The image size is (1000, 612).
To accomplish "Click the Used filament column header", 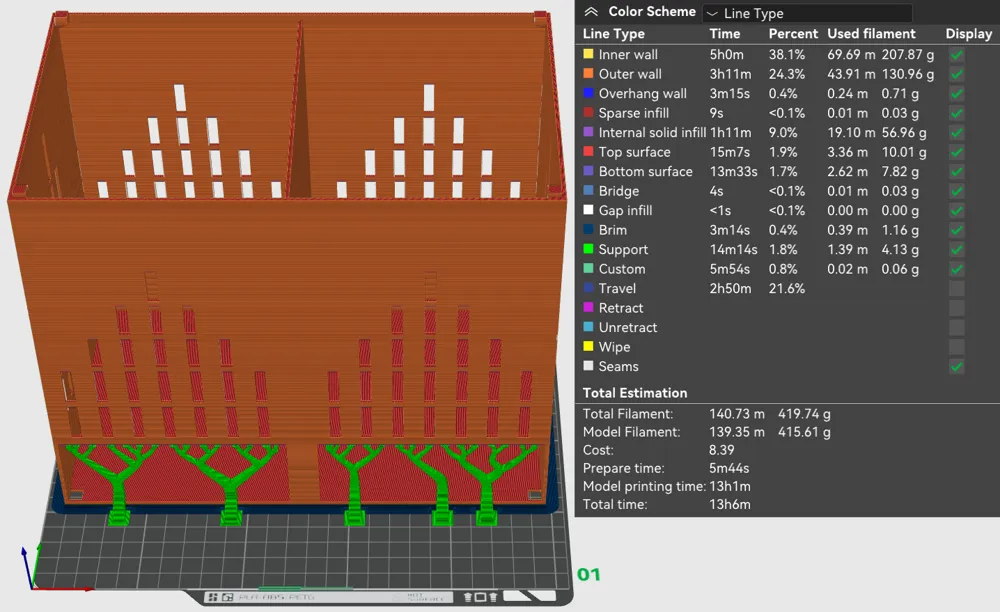I will [871, 34].
